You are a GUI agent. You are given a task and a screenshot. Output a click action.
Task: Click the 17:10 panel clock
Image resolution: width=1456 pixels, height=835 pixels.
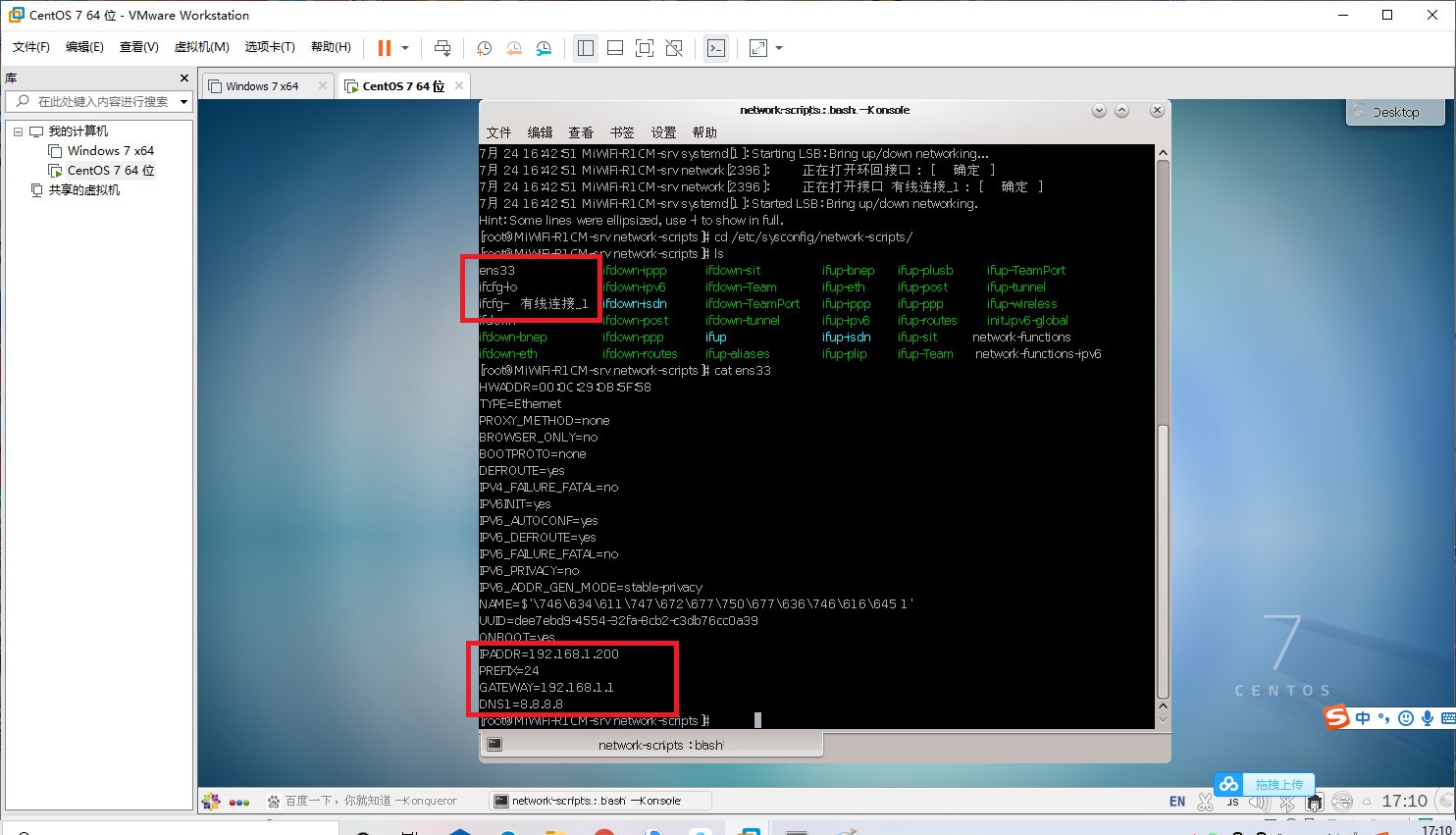pyautogui.click(x=1404, y=801)
